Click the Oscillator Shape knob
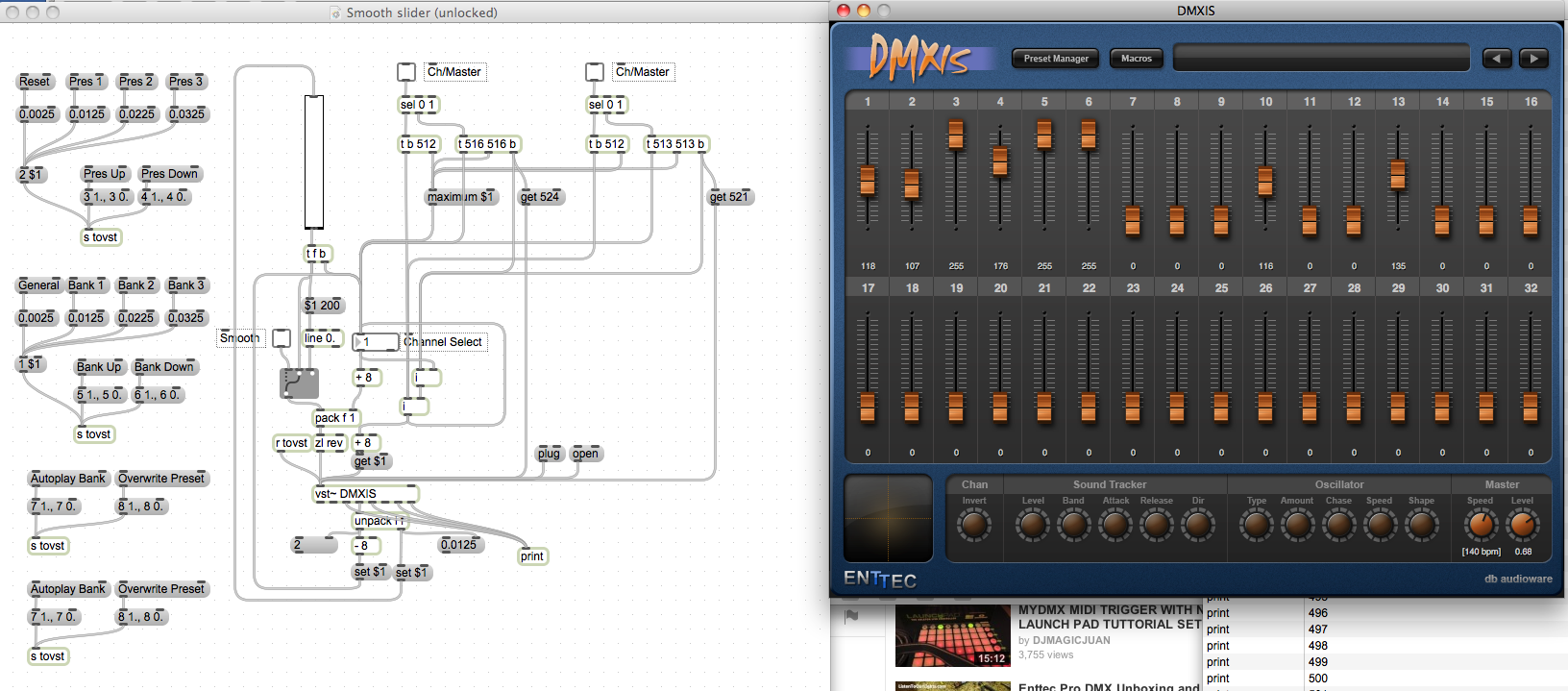Screen dimensions: 1568x691 click(1421, 525)
